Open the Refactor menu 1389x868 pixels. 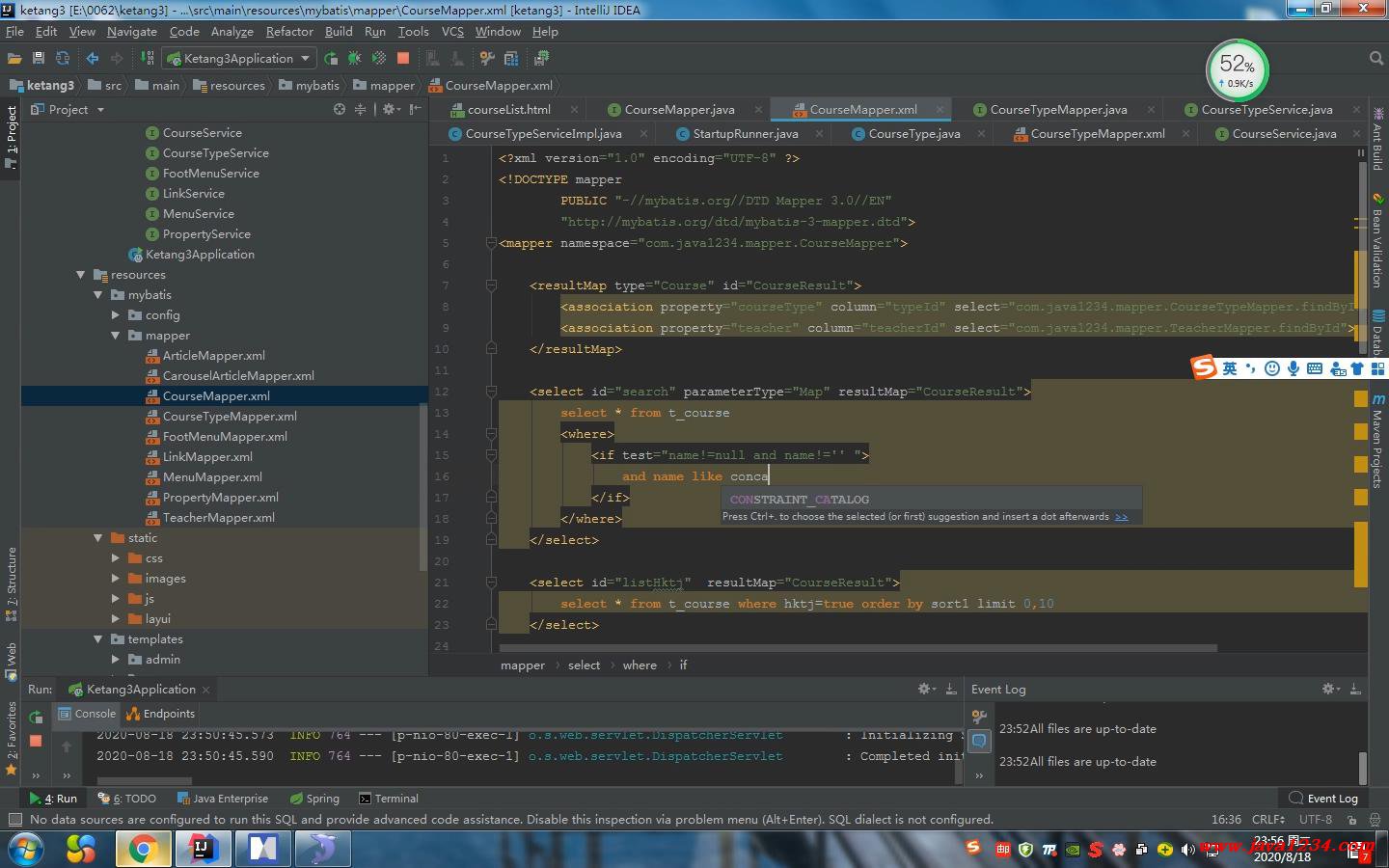[289, 31]
